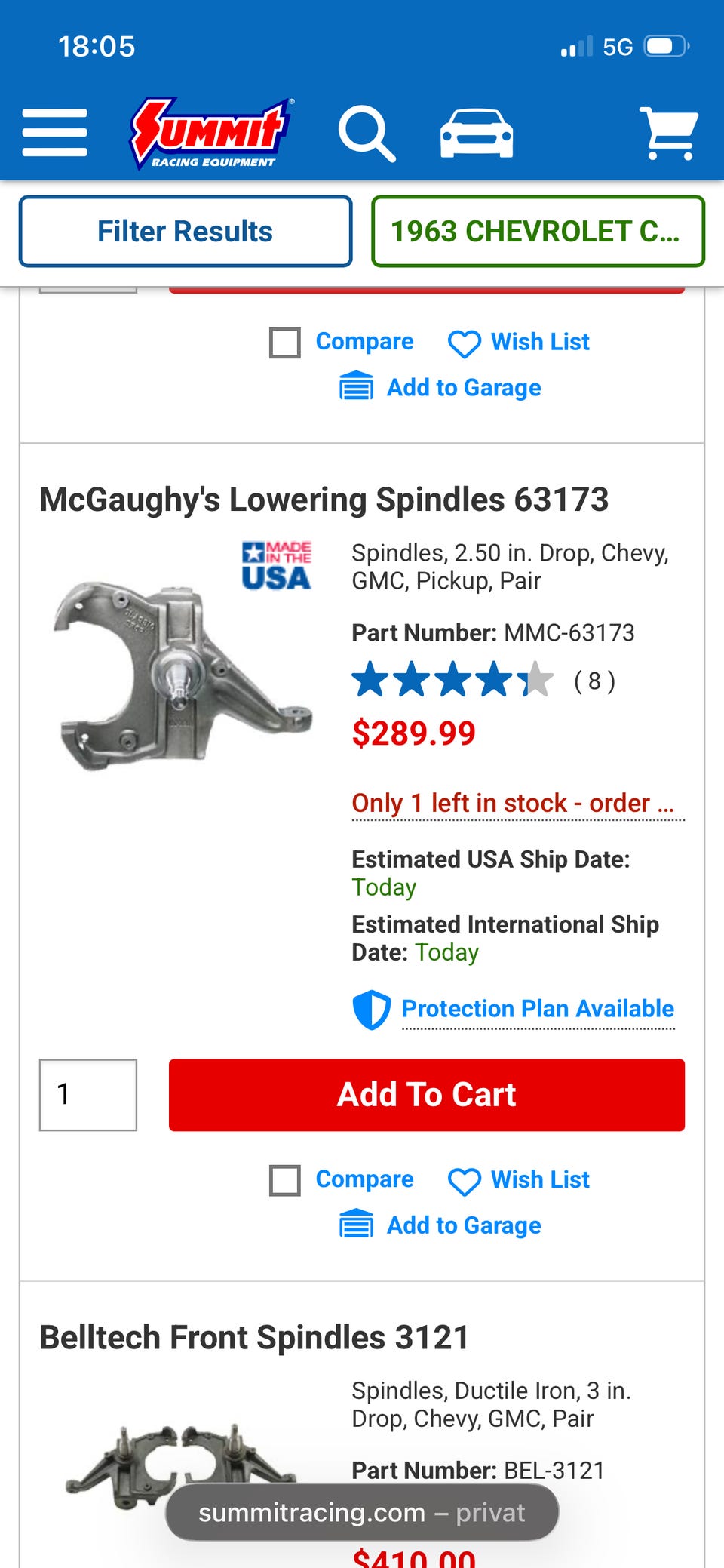Tap the summitracing.com address bar pill
724x1568 pixels.
(362, 1512)
